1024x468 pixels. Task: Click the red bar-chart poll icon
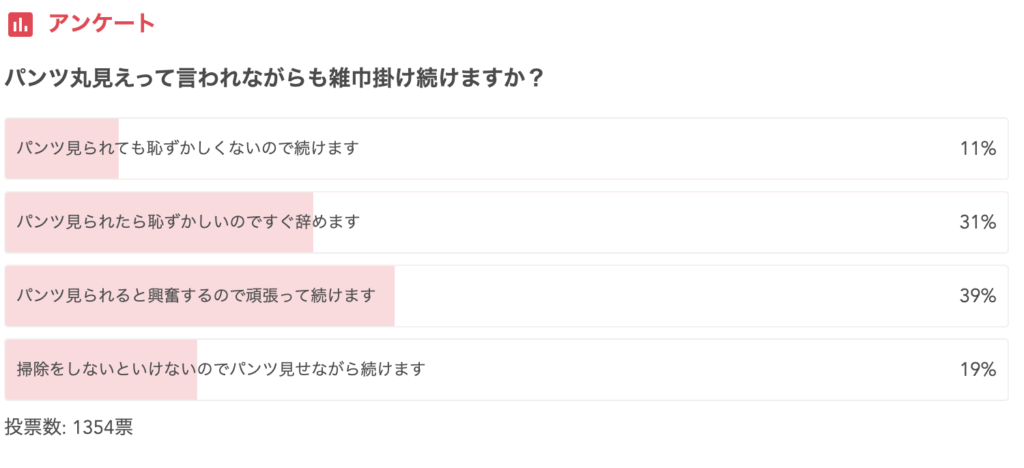pyautogui.click(x=20, y=25)
